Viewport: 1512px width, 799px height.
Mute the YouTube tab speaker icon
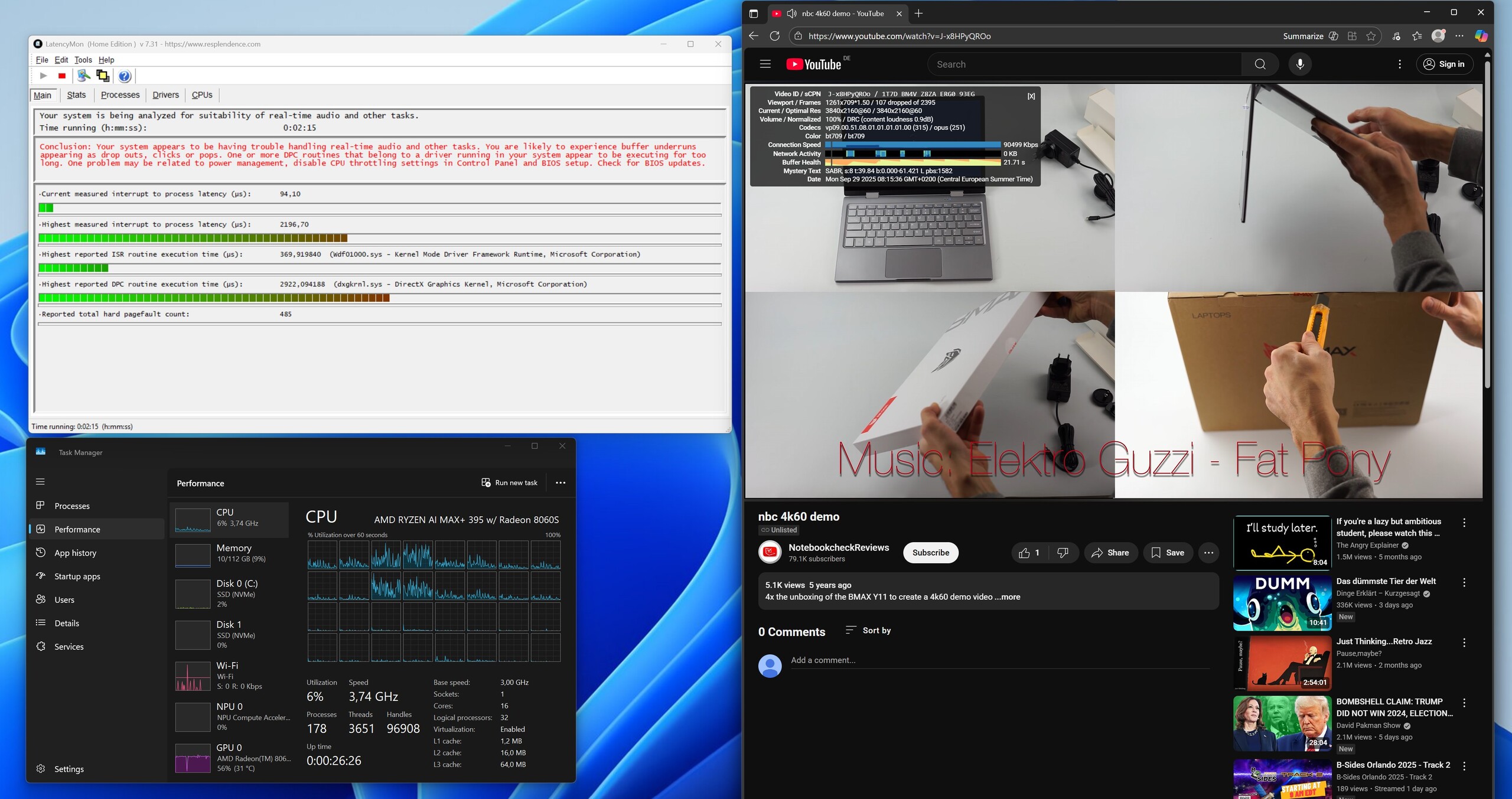[x=792, y=14]
